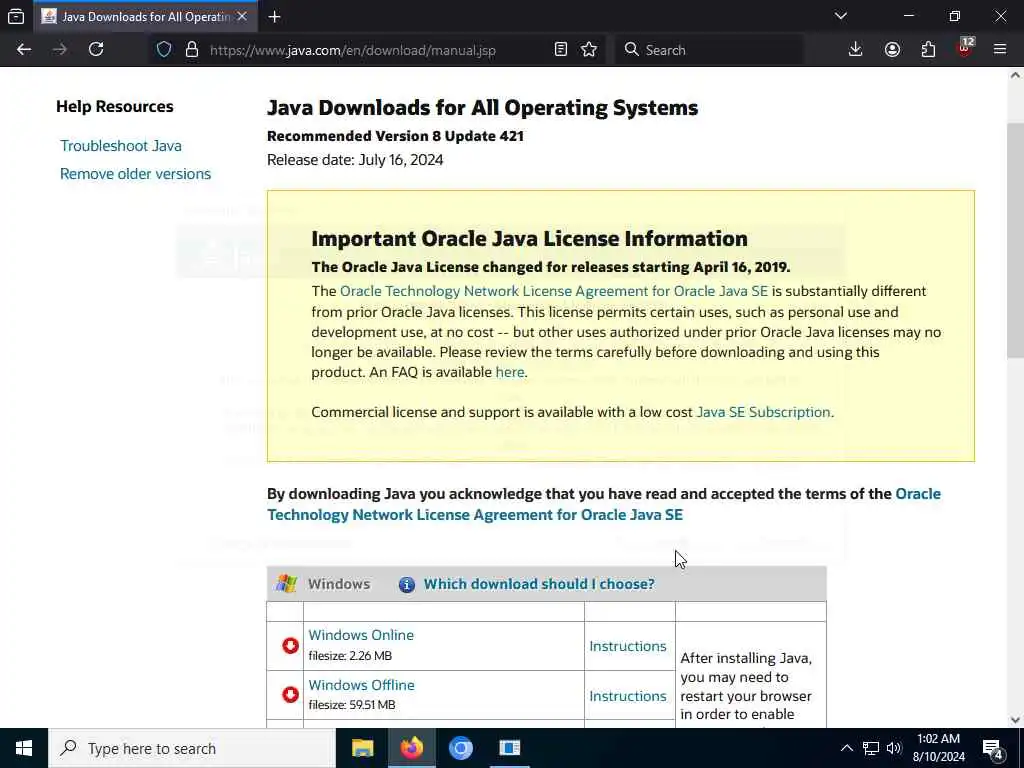This screenshot has width=1024, height=768.
Task: Reload the Java downloads page
Action: point(96,50)
